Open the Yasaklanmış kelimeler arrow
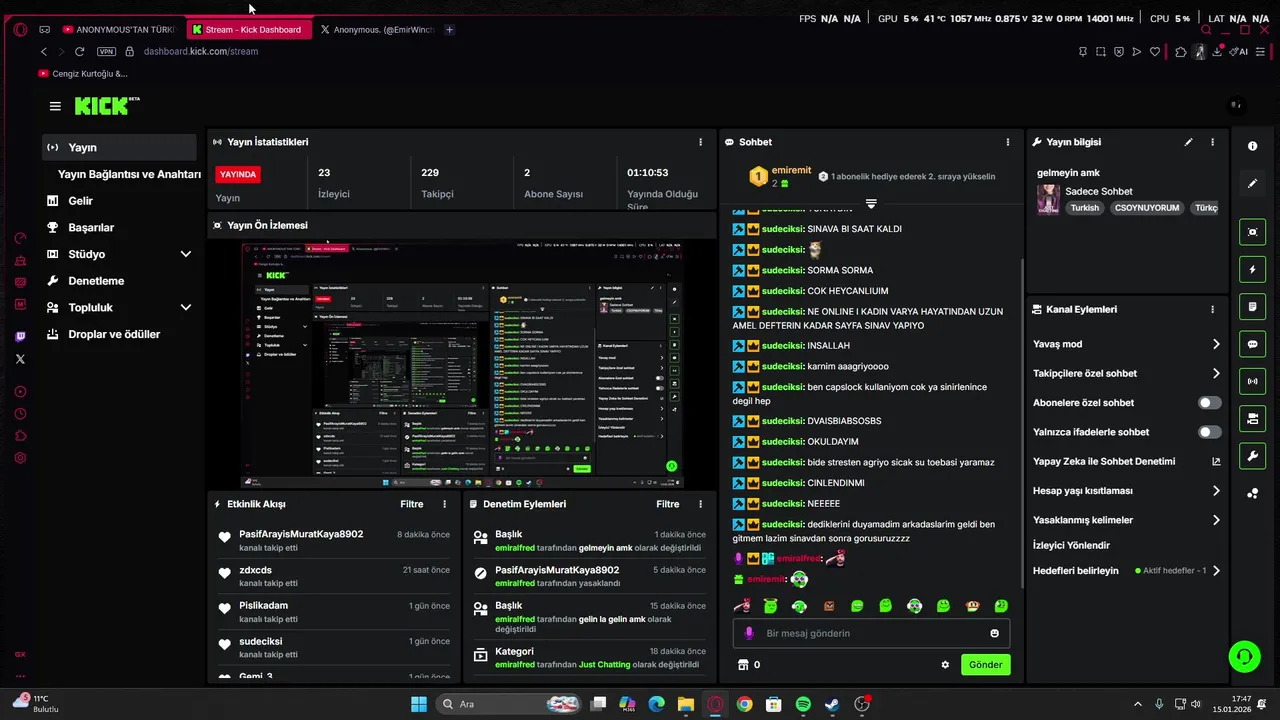The height and width of the screenshot is (720, 1280). (1216, 520)
